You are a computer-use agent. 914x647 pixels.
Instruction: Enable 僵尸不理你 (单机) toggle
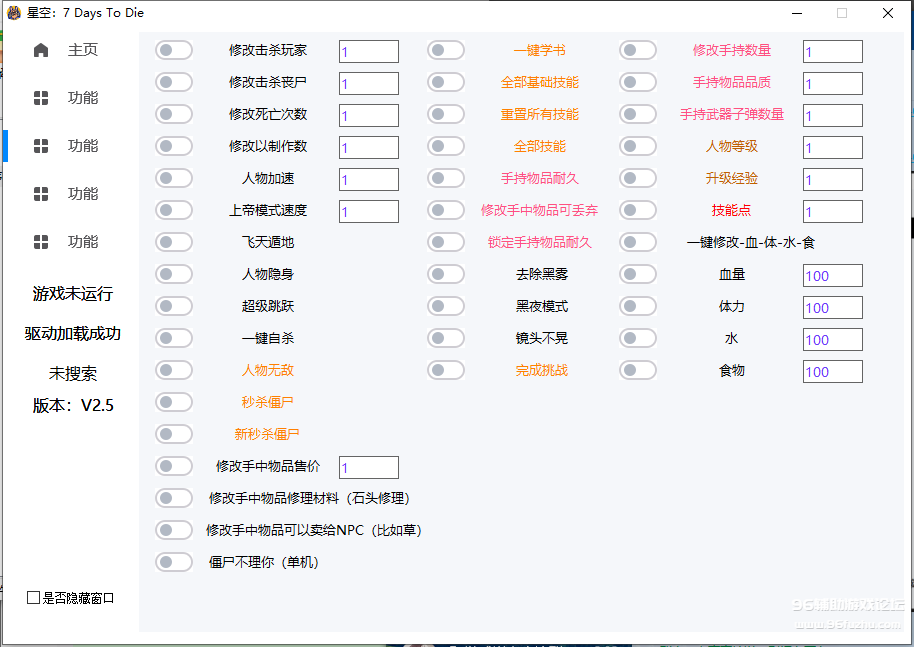click(x=174, y=562)
